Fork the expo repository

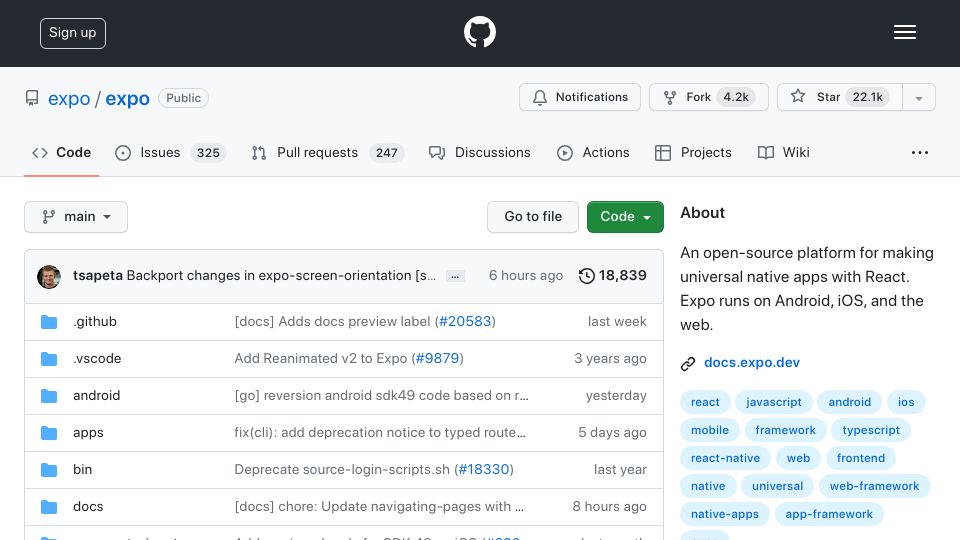click(708, 97)
